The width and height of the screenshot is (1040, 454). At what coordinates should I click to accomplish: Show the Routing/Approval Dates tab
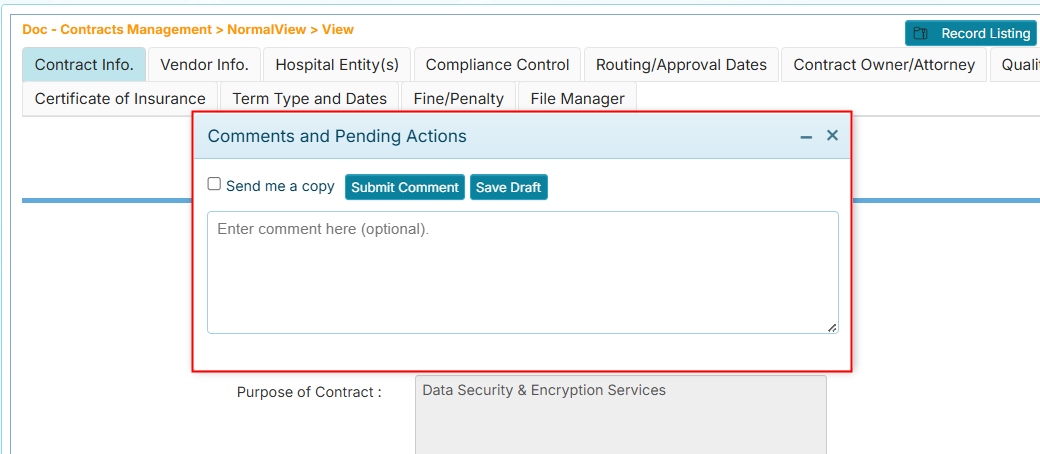[x=681, y=65]
